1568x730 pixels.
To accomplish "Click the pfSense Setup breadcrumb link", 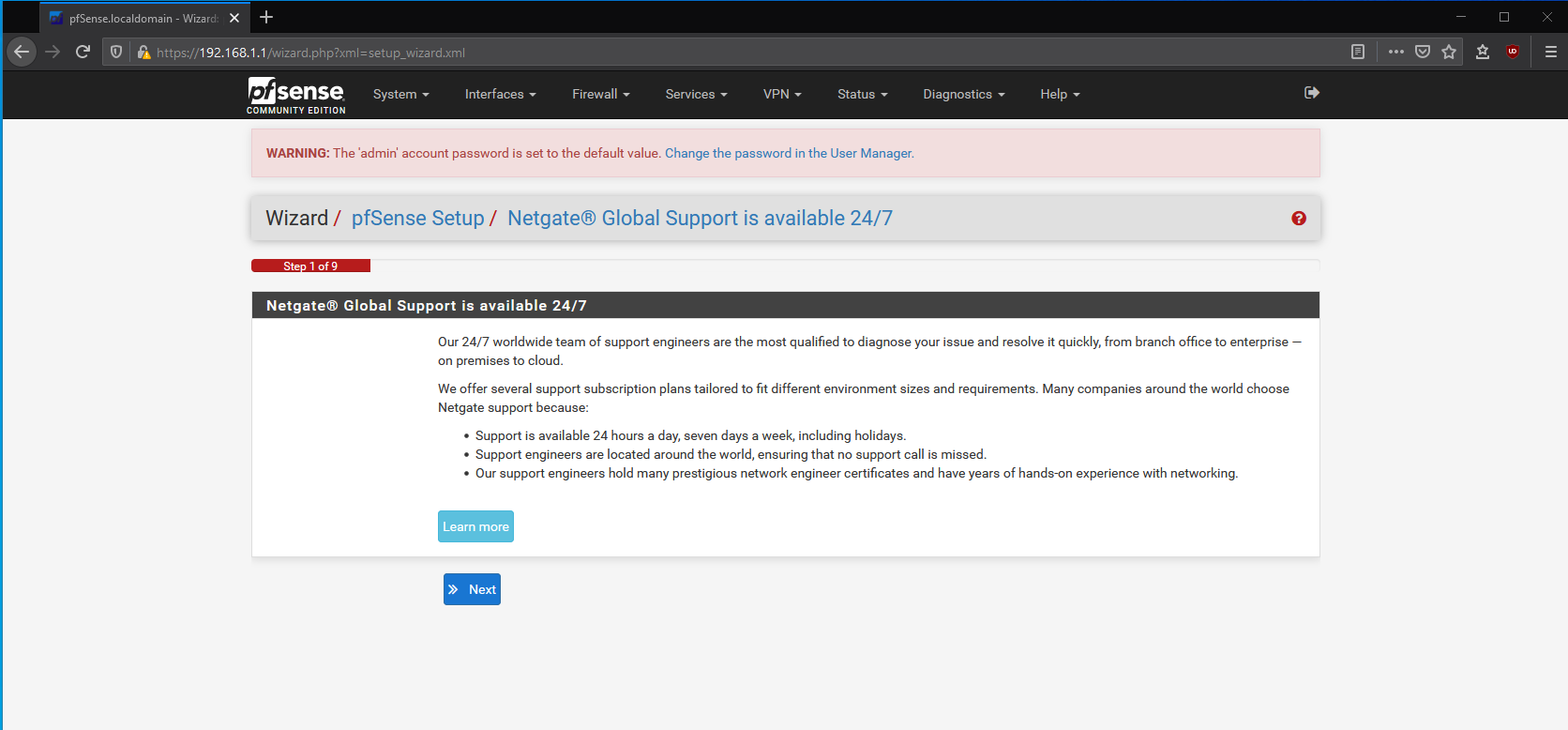I will click(x=417, y=218).
